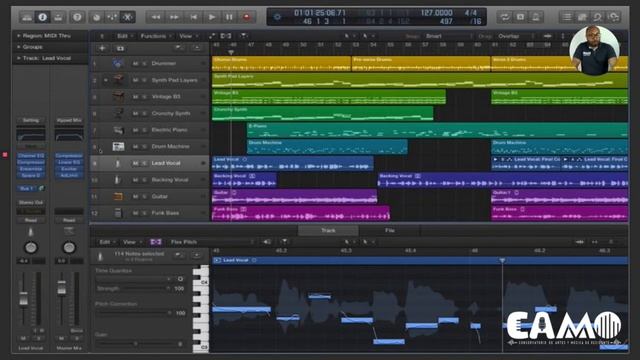640x360 pixels.
Task: Toggle the Replace mode button
Action: pos(520,17)
